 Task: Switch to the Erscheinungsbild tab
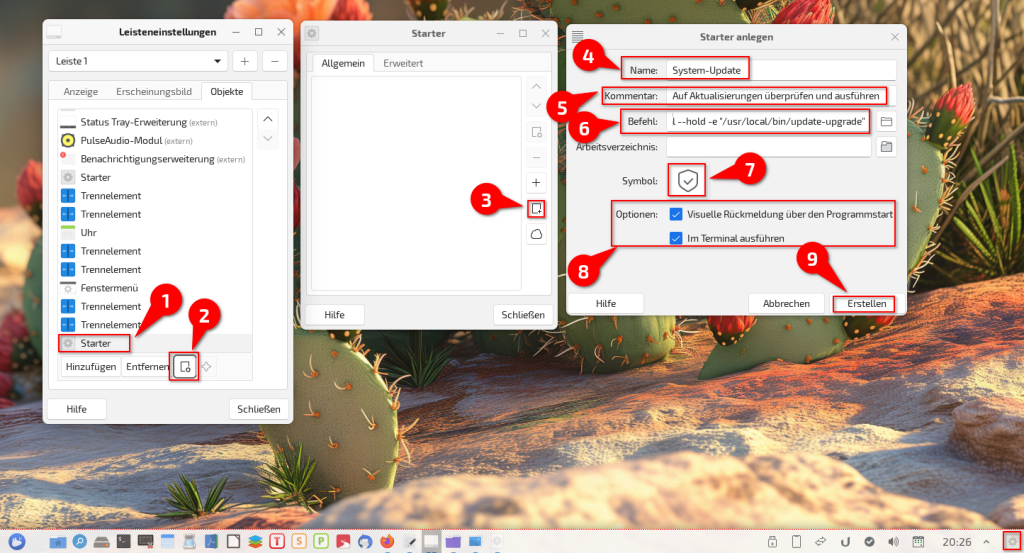(153, 91)
